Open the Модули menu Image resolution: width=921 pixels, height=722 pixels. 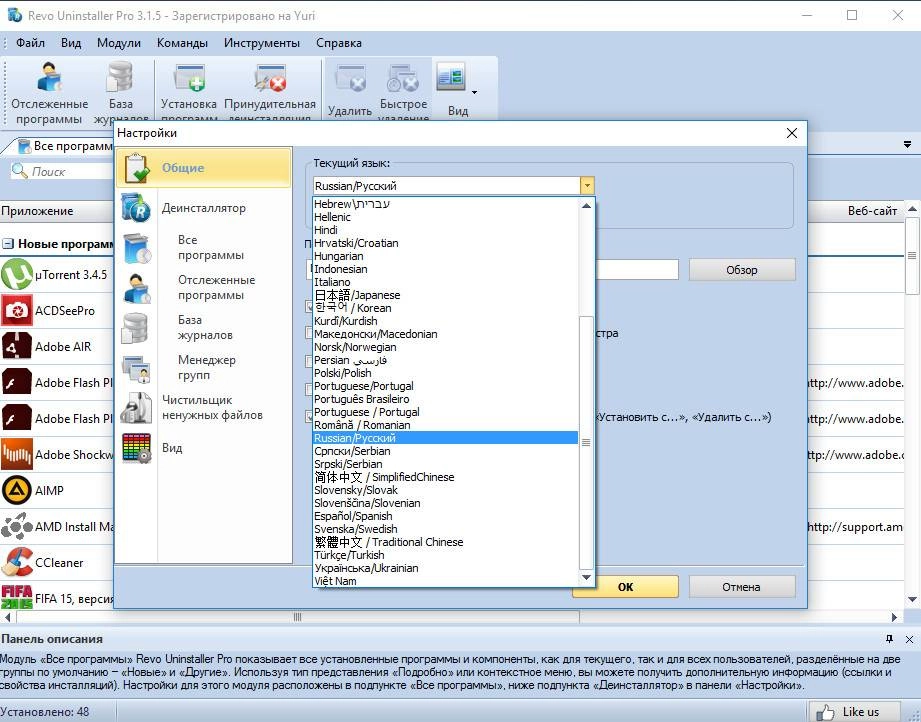coord(119,43)
